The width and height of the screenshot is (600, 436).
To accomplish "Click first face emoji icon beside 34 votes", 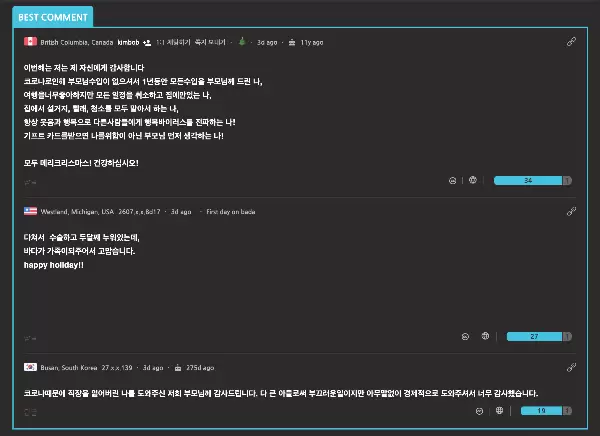I will pos(453,181).
